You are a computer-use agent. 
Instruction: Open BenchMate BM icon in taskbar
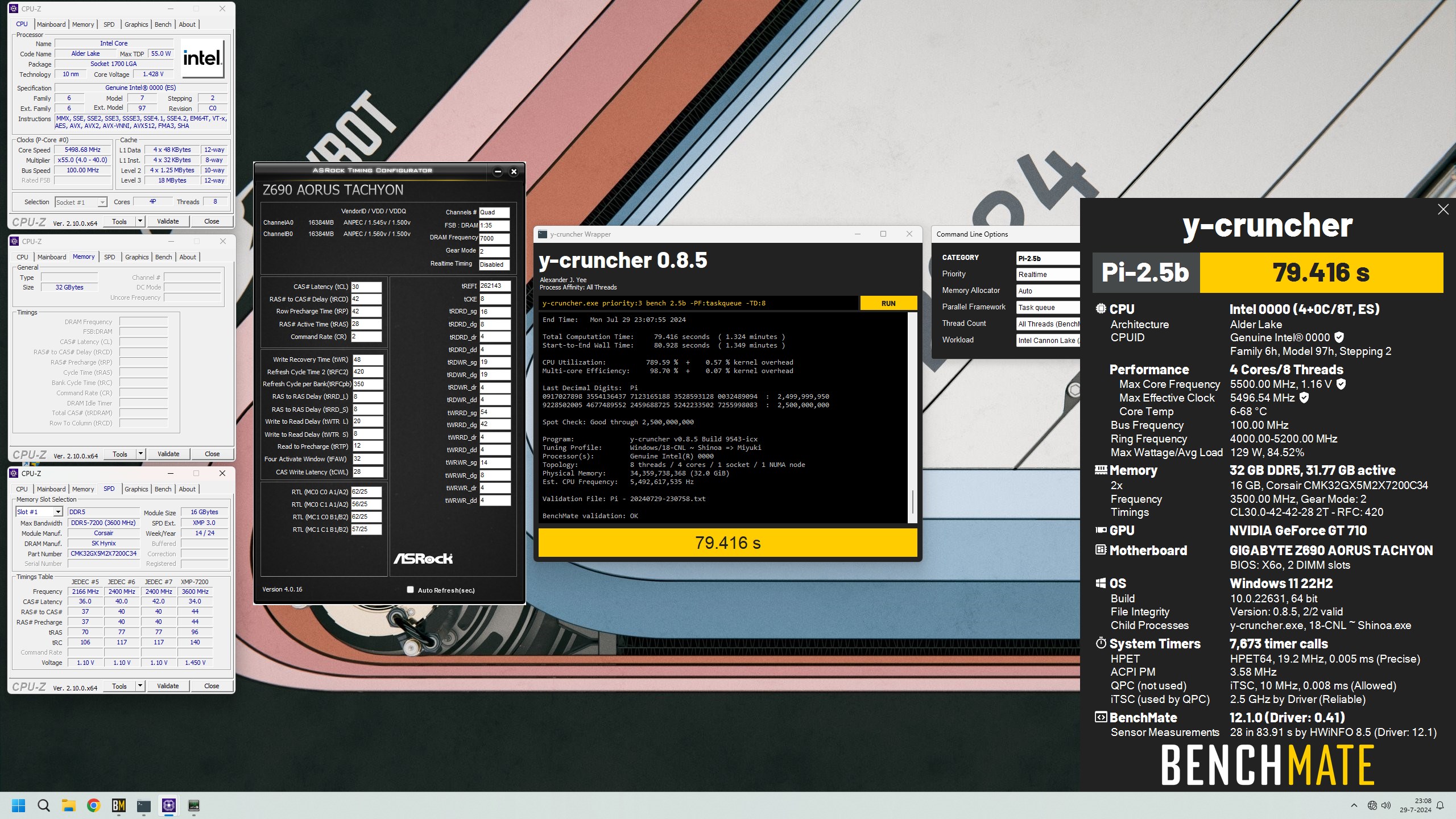point(118,805)
